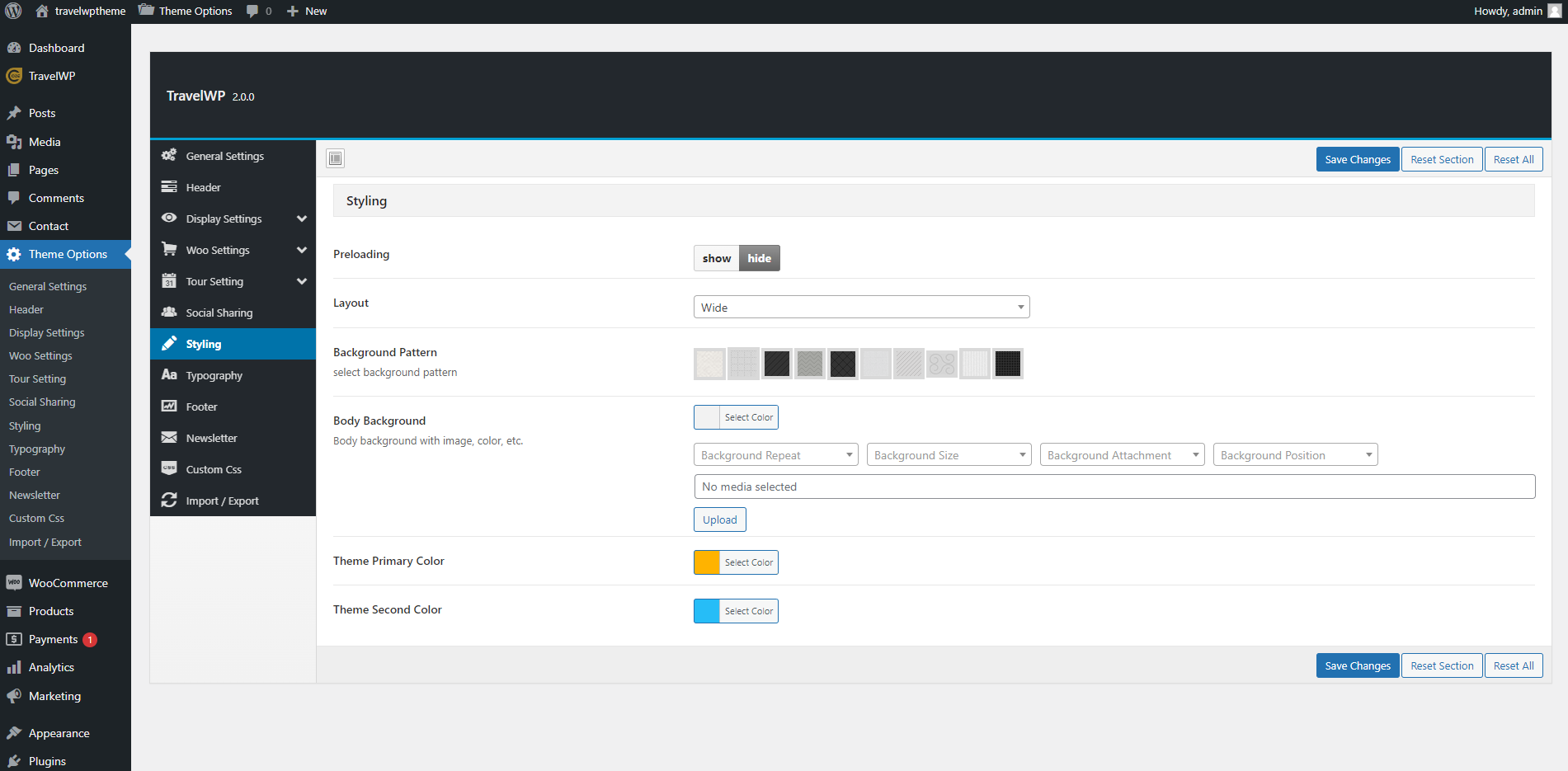Select General Settings panel tab with gears icon
Viewport: 1568px width, 771px height.
point(233,156)
